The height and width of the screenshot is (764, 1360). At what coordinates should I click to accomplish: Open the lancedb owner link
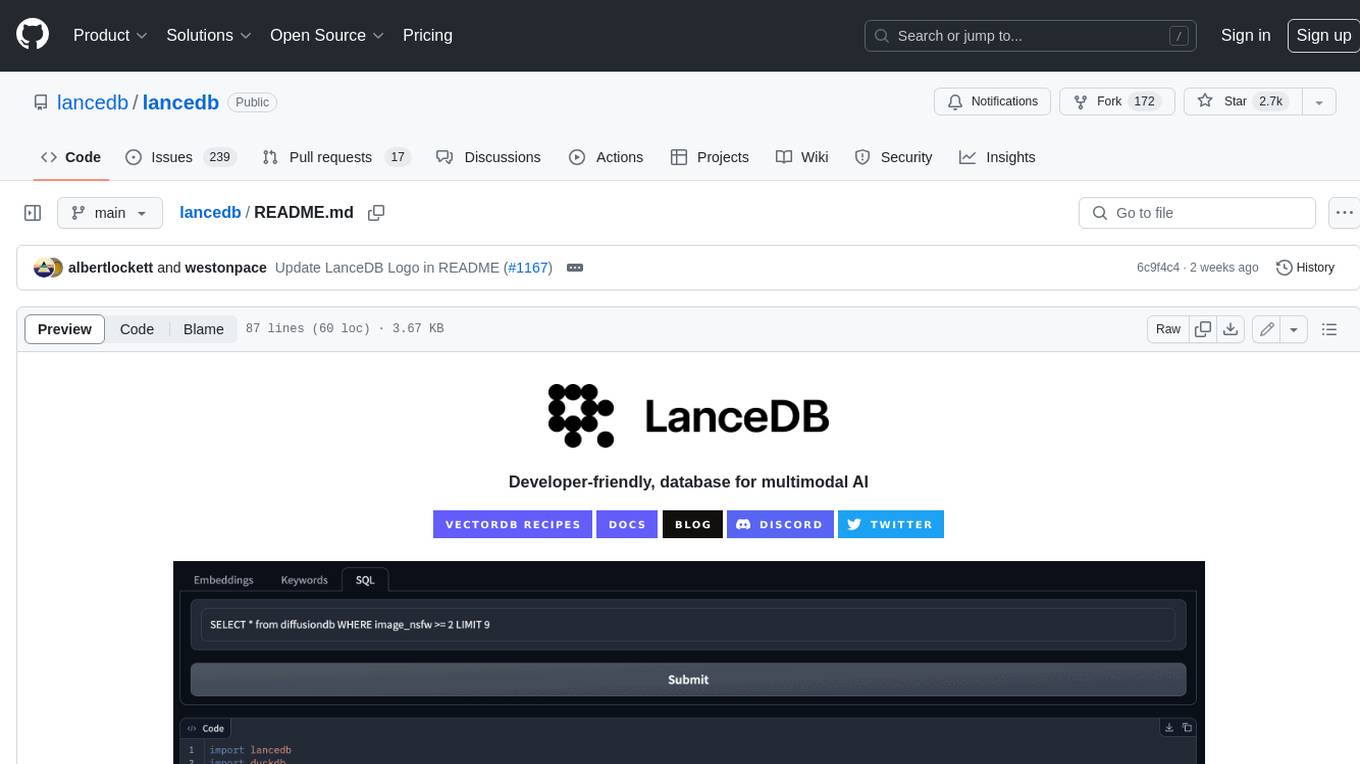click(x=93, y=102)
